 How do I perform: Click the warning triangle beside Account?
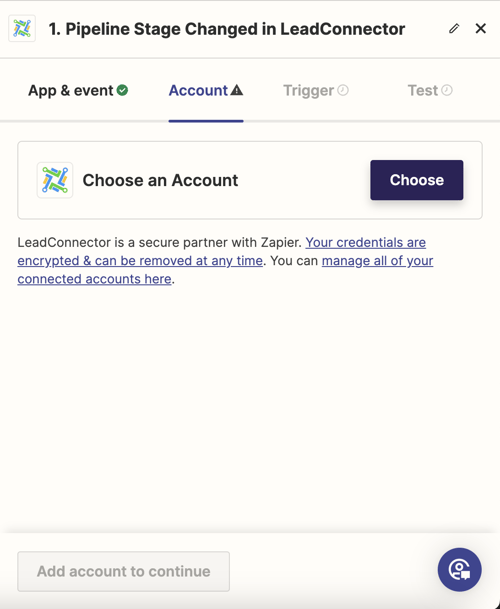tap(237, 90)
